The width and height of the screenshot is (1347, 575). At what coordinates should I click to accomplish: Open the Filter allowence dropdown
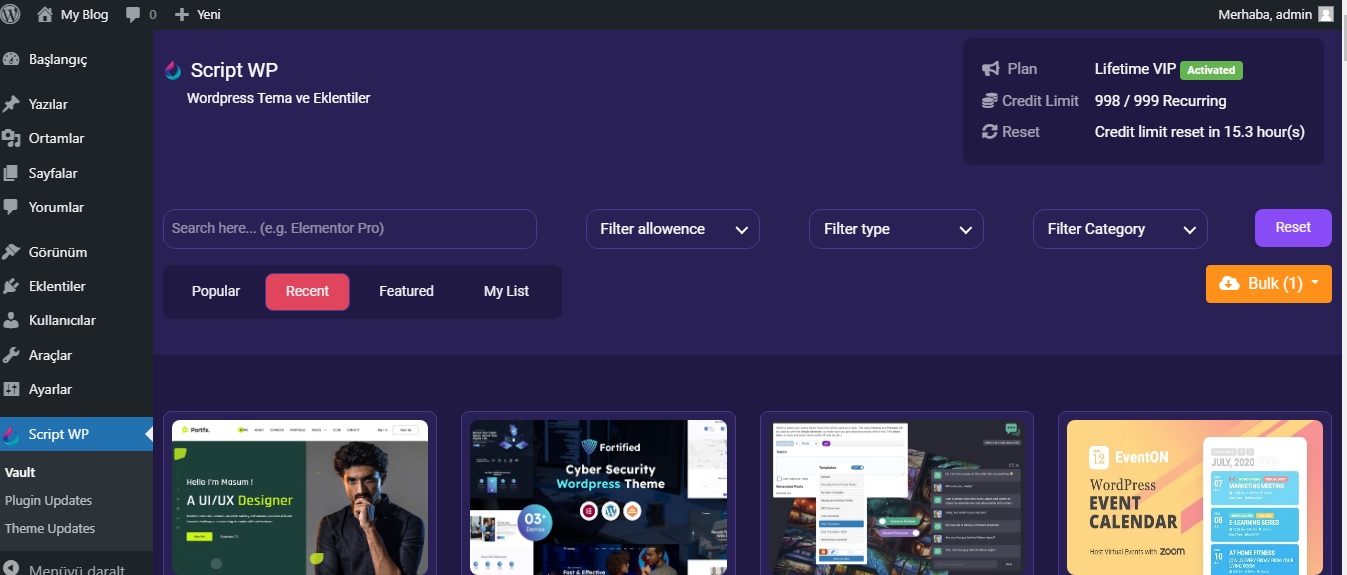point(673,229)
